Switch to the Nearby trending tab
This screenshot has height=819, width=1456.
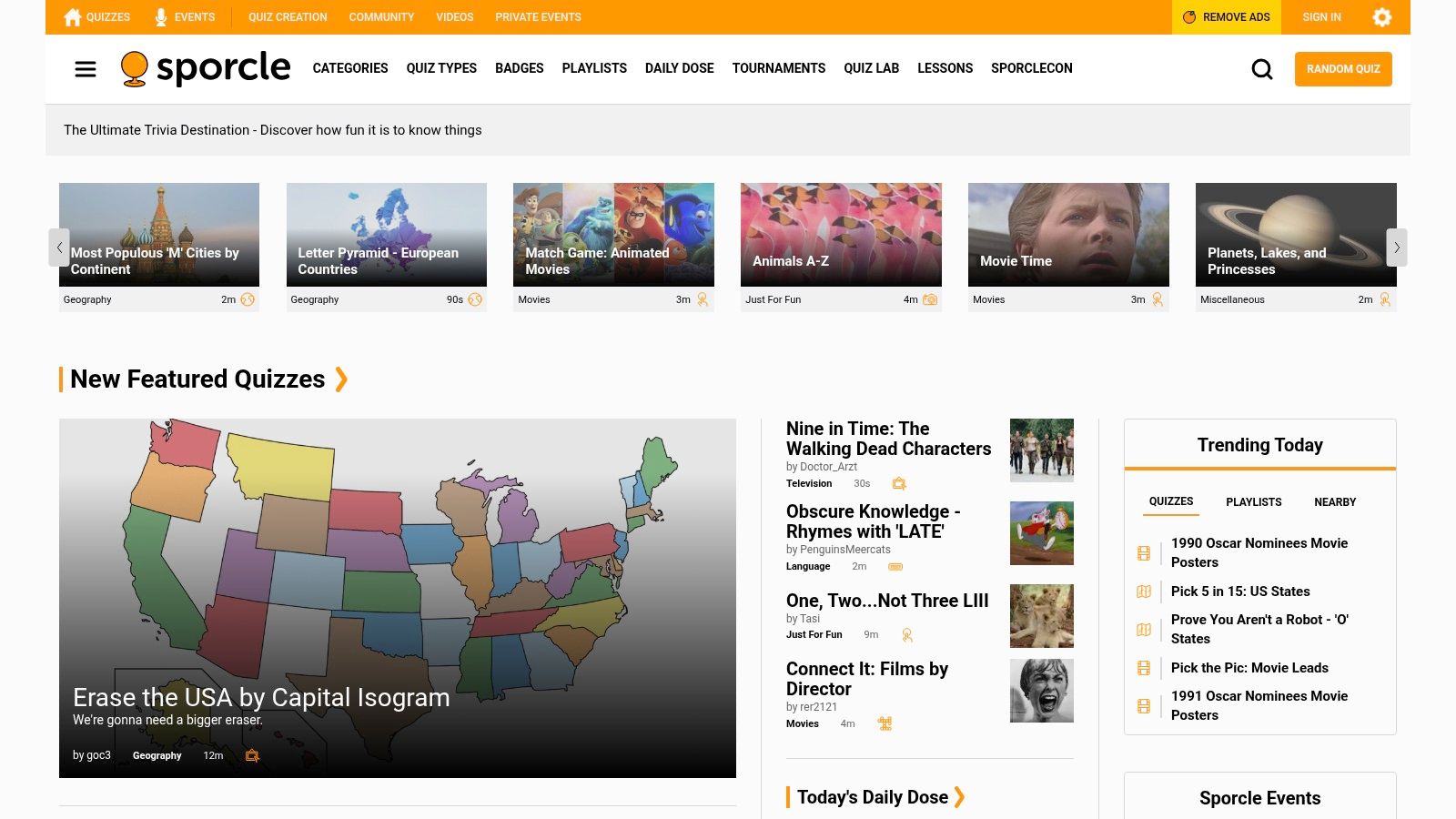pos(1334,502)
